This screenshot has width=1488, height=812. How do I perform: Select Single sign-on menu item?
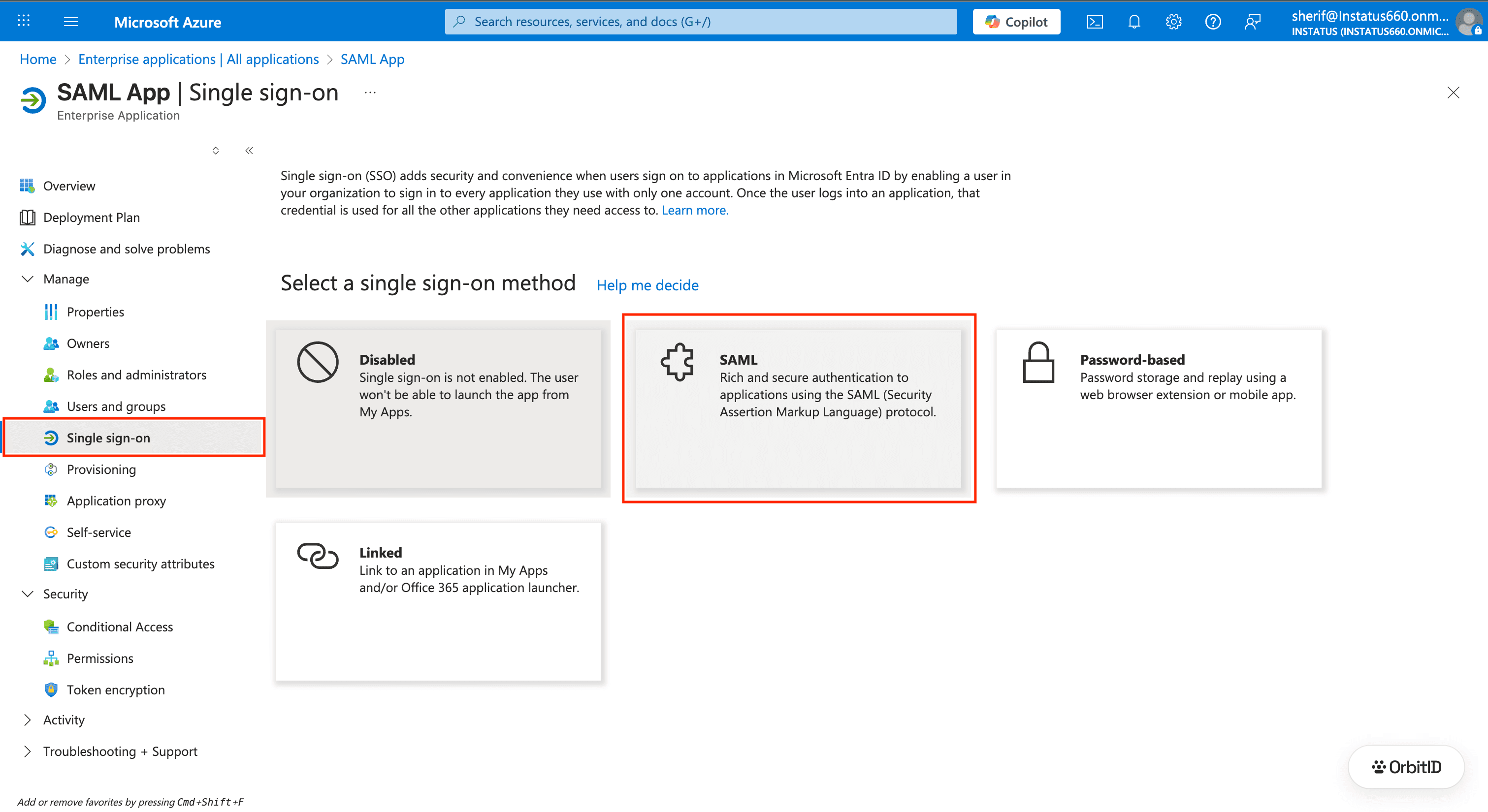(x=134, y=438)
